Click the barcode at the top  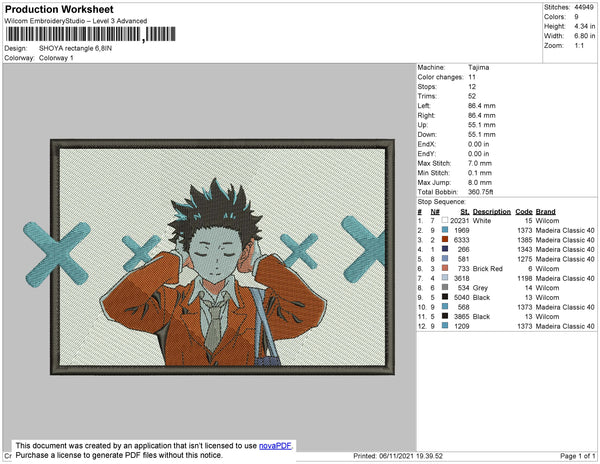pos(91,34)
